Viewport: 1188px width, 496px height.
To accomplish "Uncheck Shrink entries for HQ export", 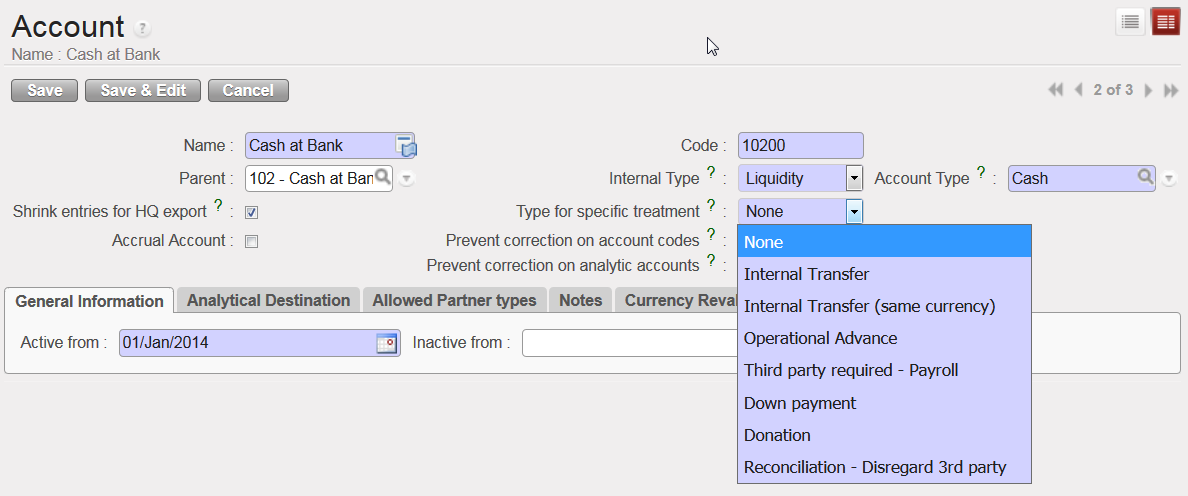I will 252,212.
